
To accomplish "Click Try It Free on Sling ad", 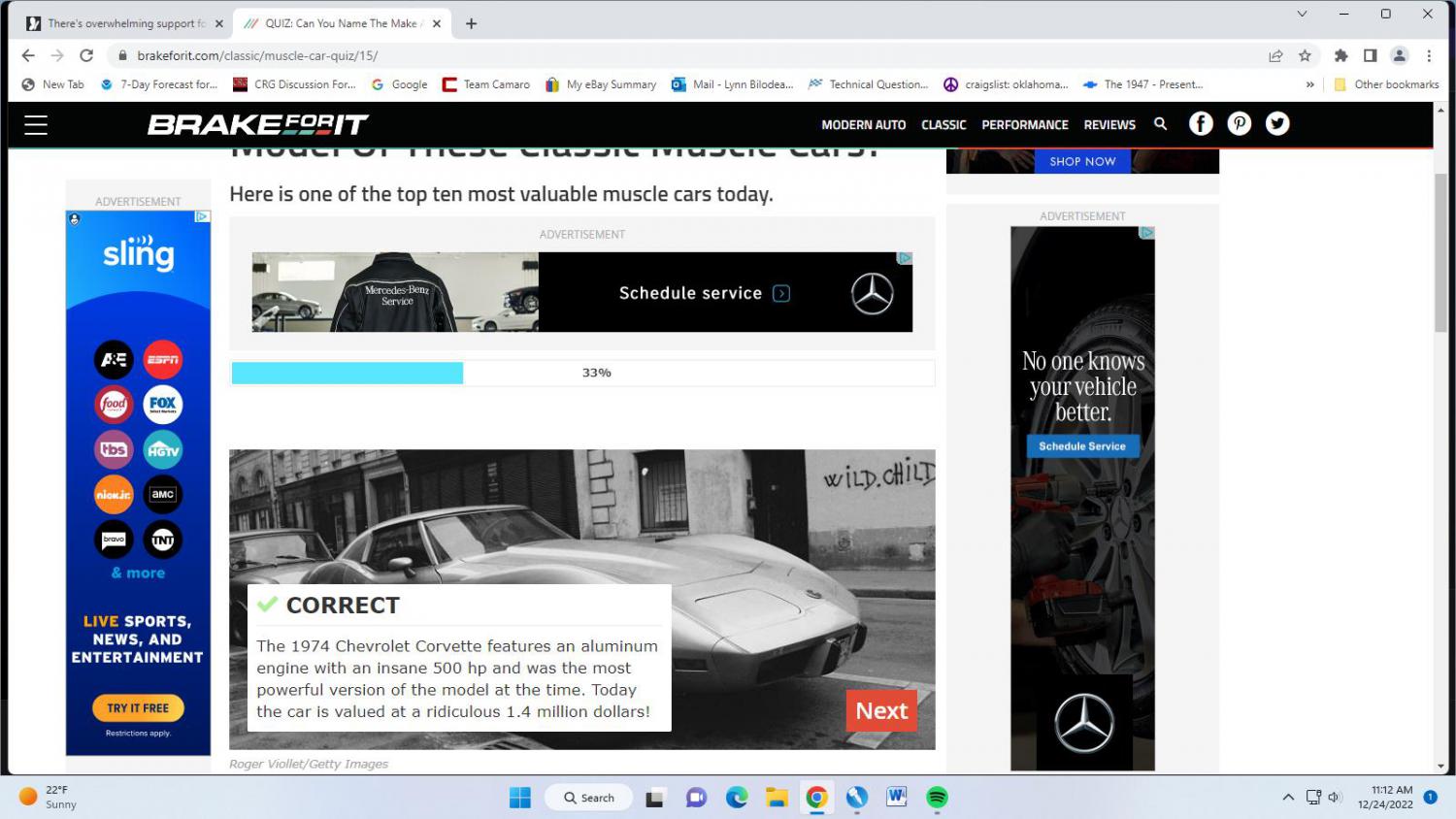I will 138,708.
